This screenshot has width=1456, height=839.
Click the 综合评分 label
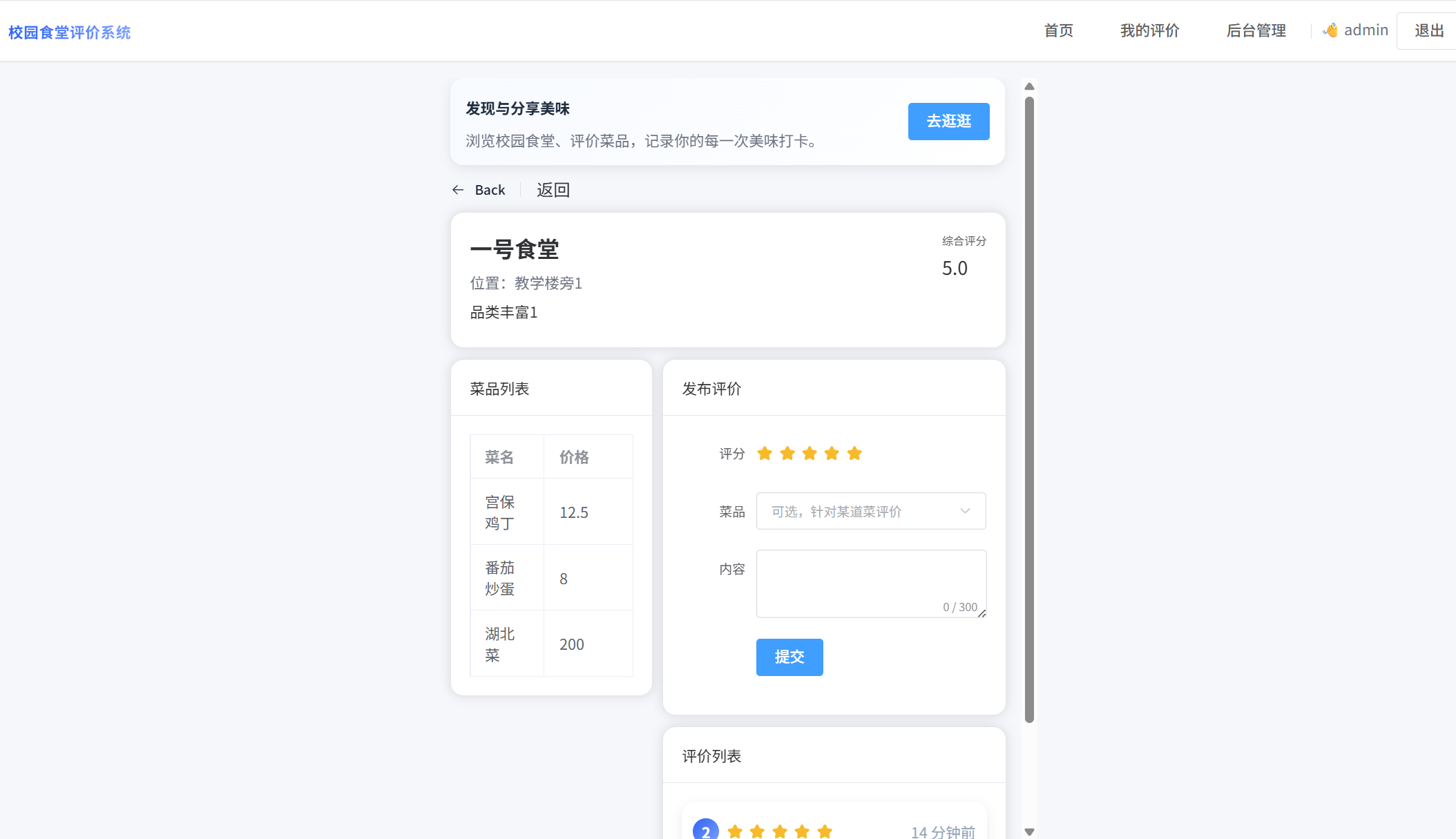[964, 241]
